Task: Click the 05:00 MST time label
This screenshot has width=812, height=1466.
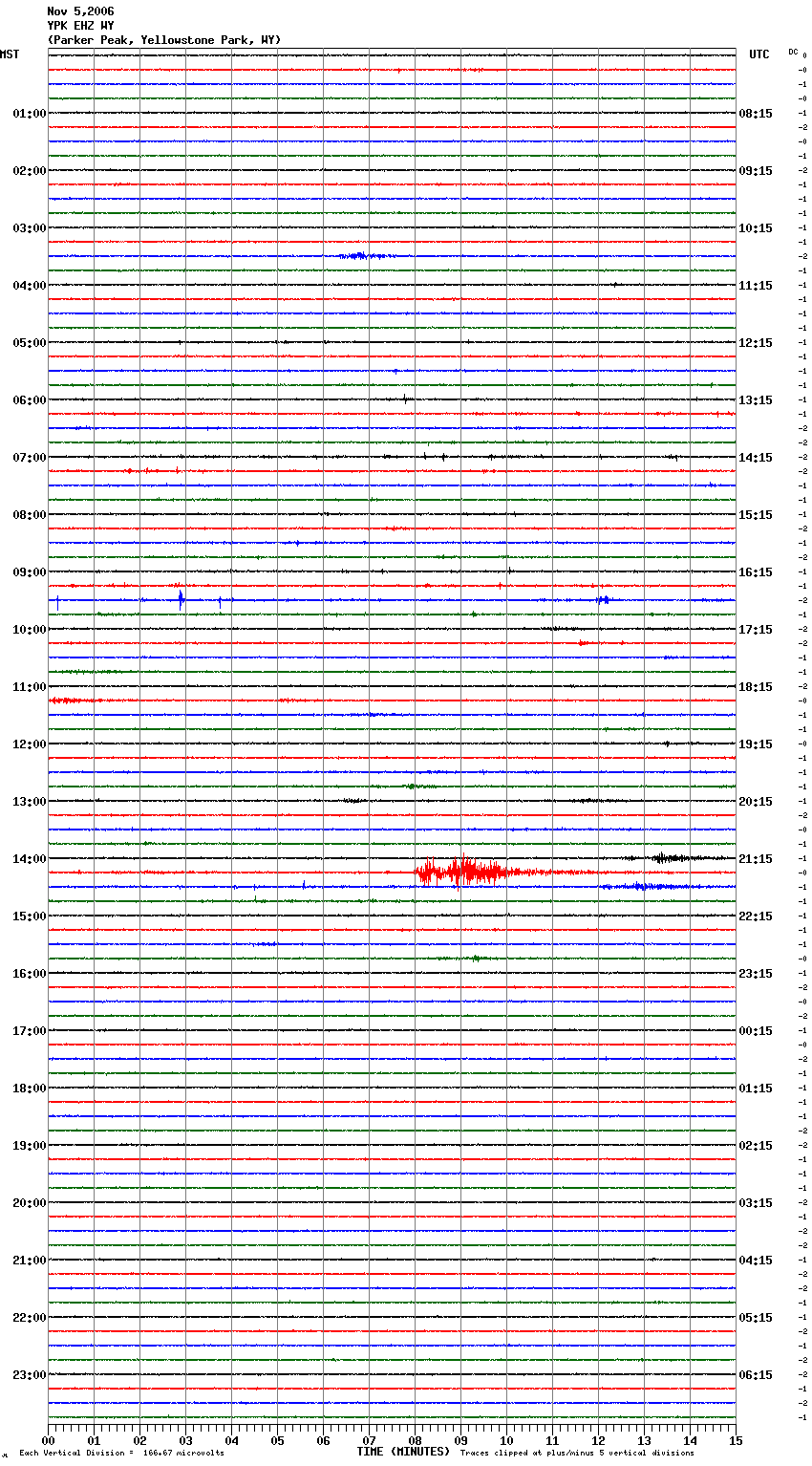Action: 30,343
